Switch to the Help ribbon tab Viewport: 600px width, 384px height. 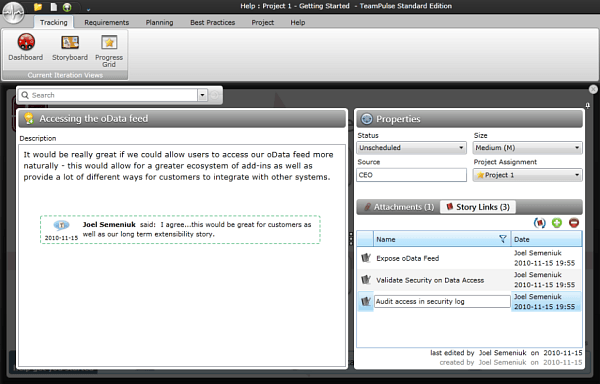click(x=298, y=22)
